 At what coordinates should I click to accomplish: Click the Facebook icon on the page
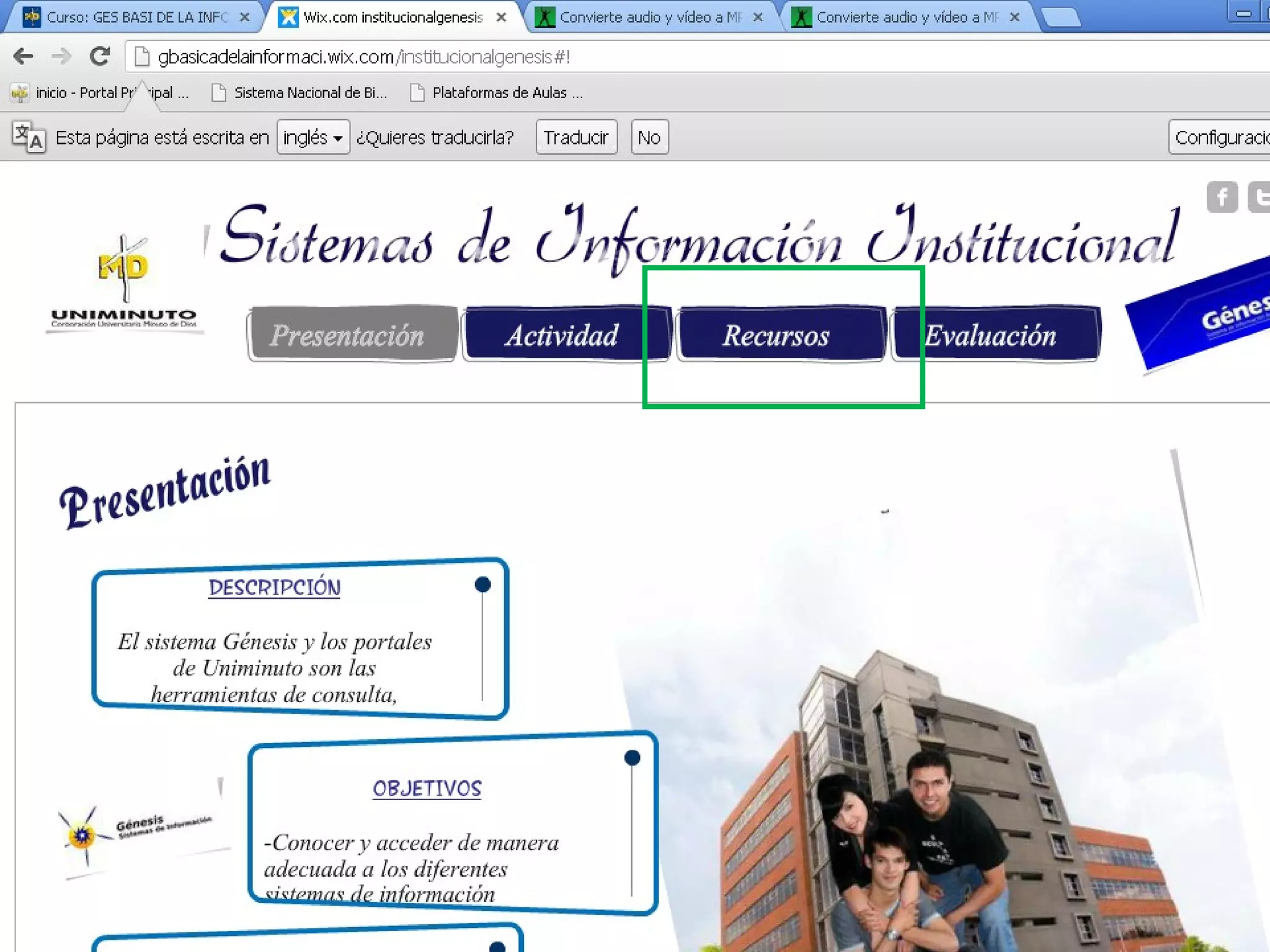[1222, 198]
